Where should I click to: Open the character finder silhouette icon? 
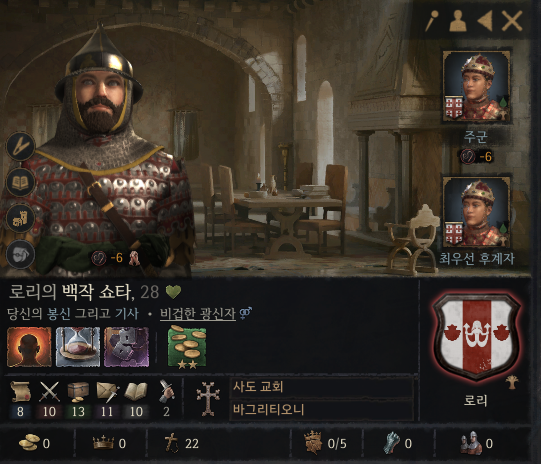click(x=458, y=21)
